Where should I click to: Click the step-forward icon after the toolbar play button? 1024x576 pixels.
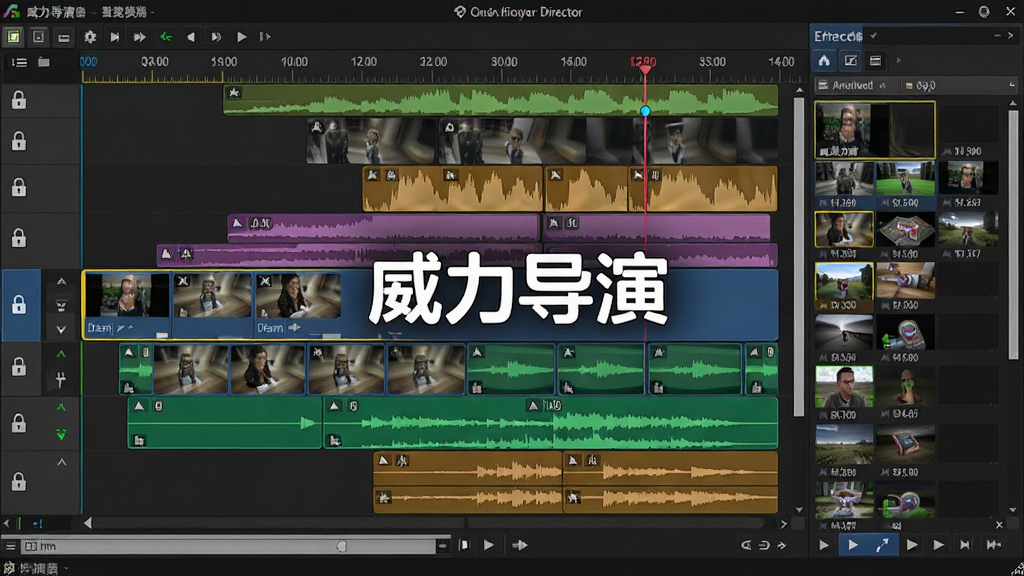pyautogui.click(x=264, y=37)
